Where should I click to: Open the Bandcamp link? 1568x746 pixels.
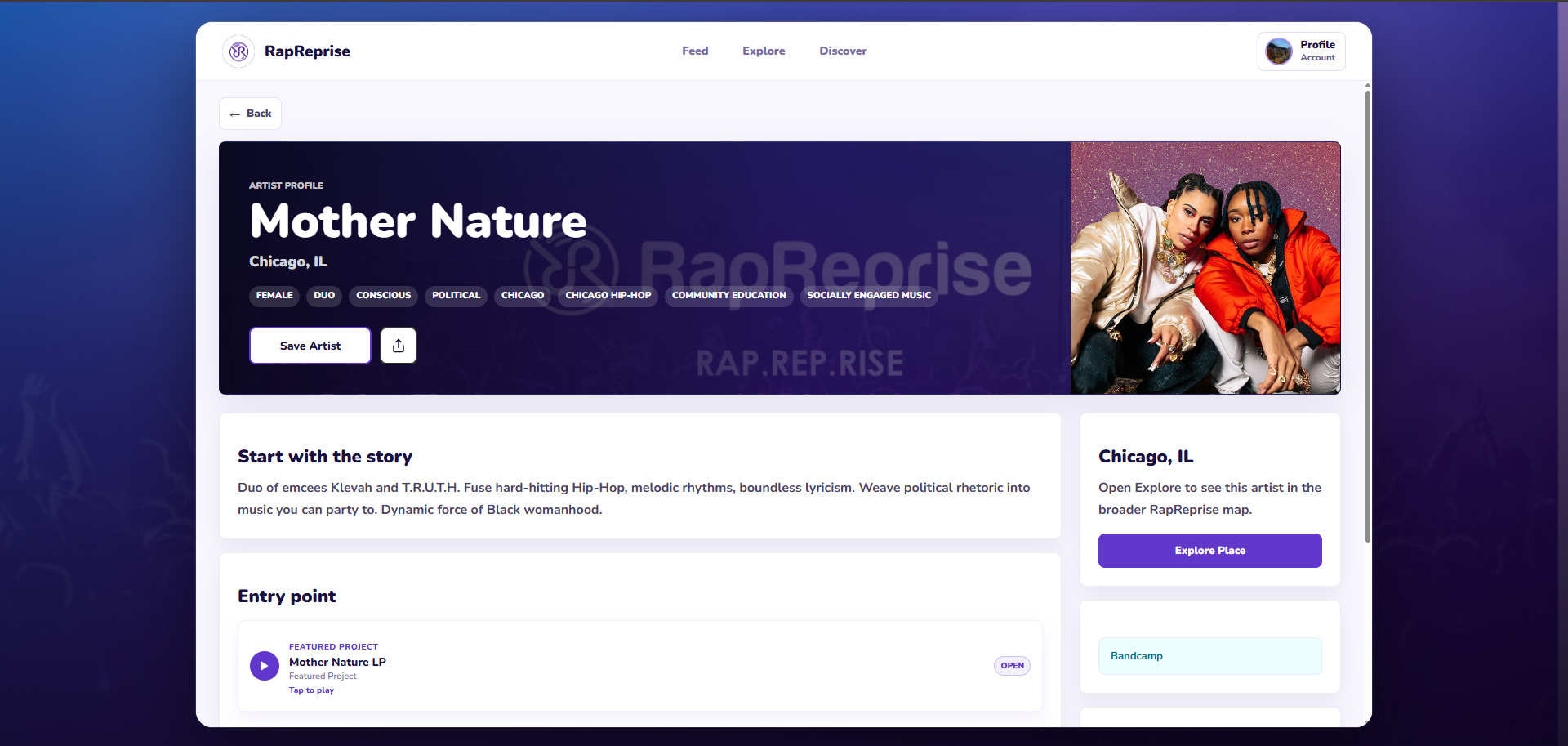(1209, 656)
